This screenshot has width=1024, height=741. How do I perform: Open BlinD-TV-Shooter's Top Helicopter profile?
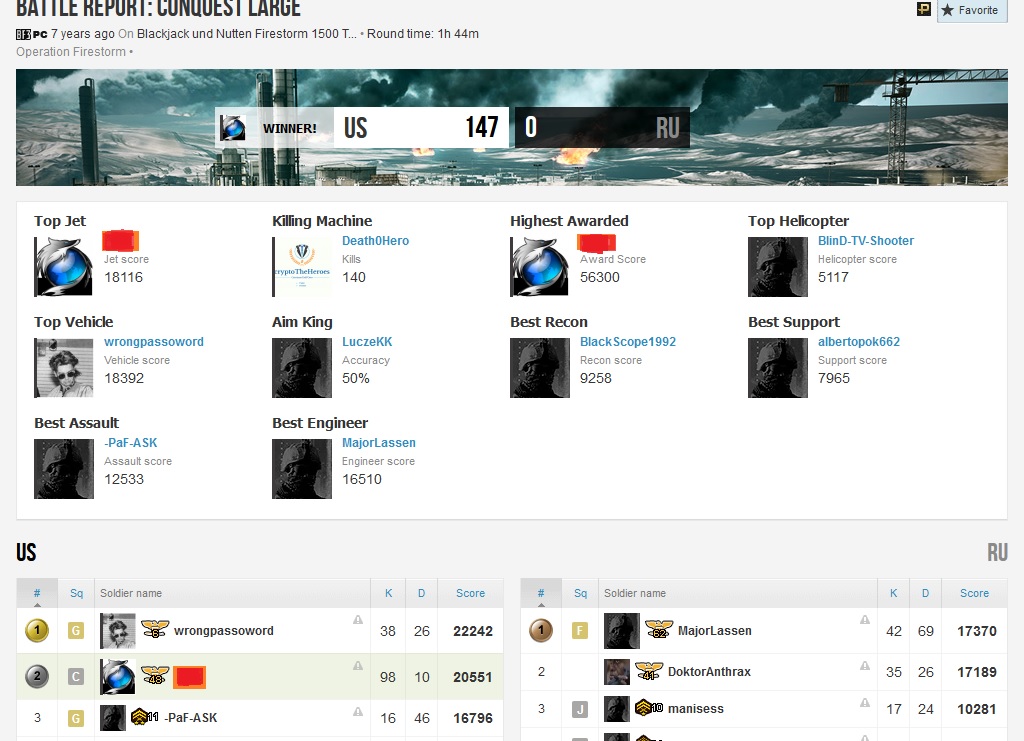tap(865, 241)
